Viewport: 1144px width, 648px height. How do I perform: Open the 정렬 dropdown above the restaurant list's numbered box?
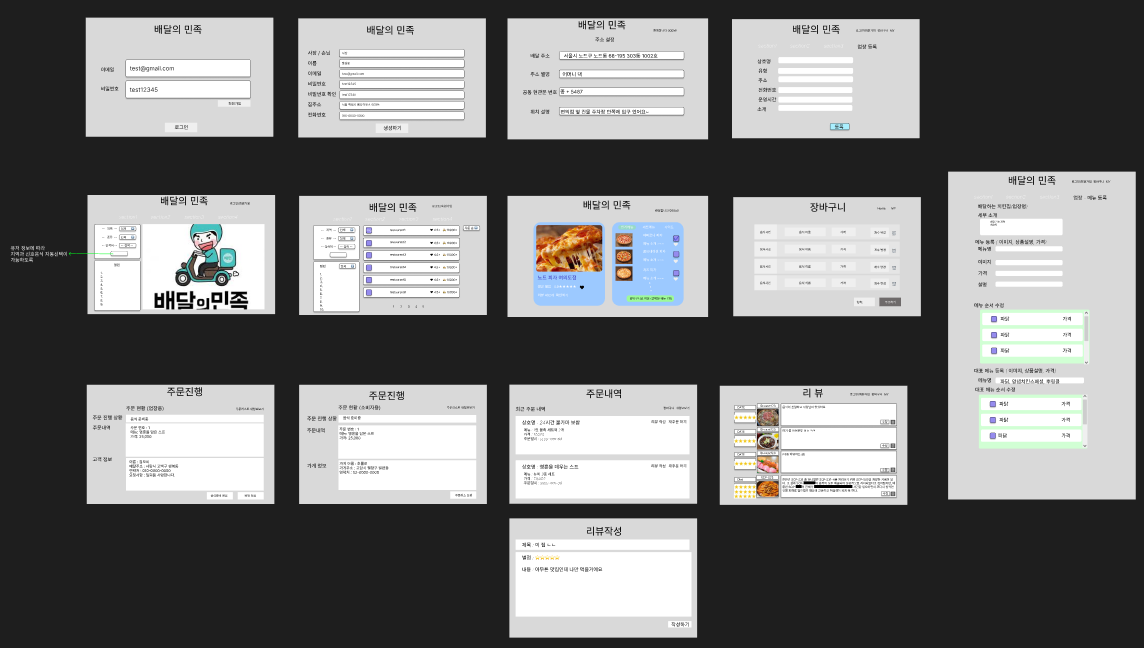point(348,267)
